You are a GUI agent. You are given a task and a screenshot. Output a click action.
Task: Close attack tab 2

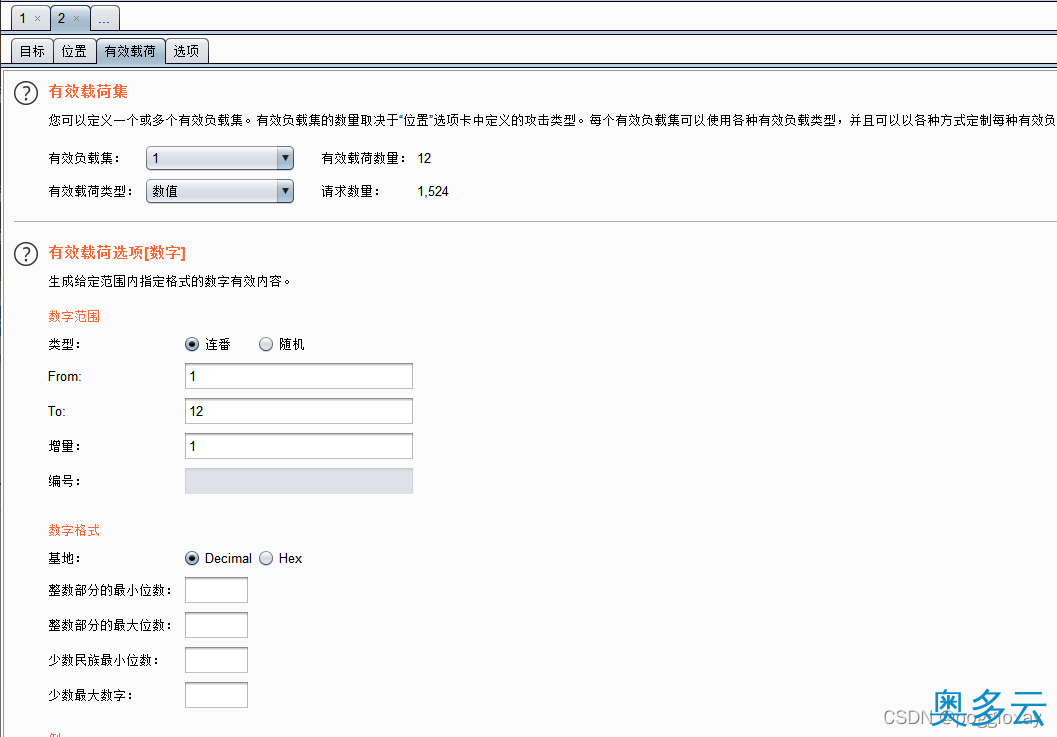(76, 19)
